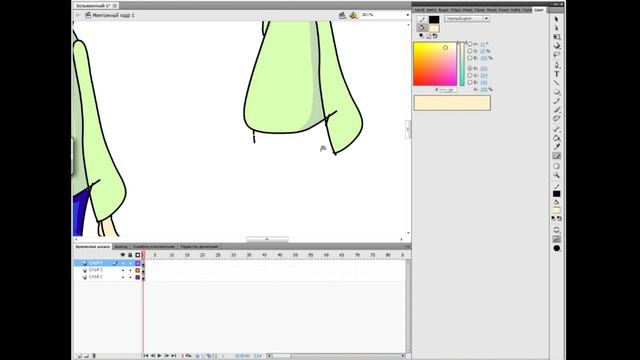The image size is (640, 360).
Task: Toggle lock dot of Слой 3
Action: [130, 270]
